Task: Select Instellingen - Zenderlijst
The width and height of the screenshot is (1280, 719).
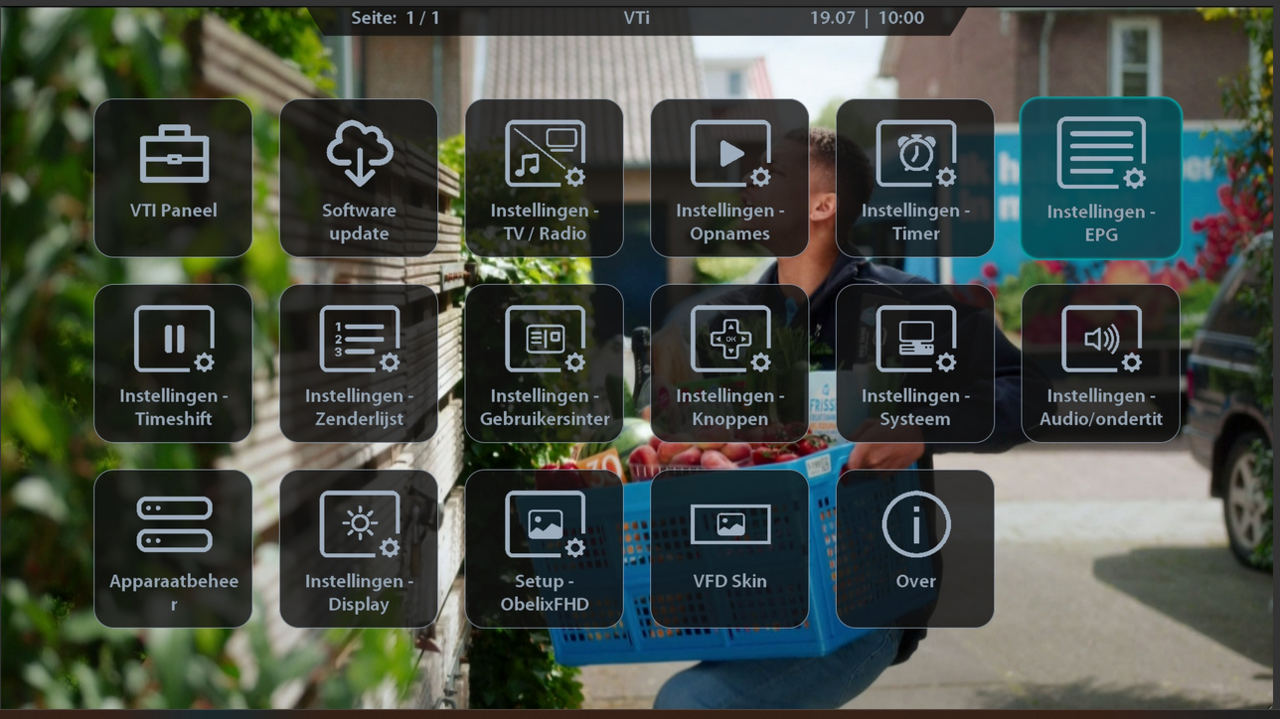Action: [x=358, y=362]
